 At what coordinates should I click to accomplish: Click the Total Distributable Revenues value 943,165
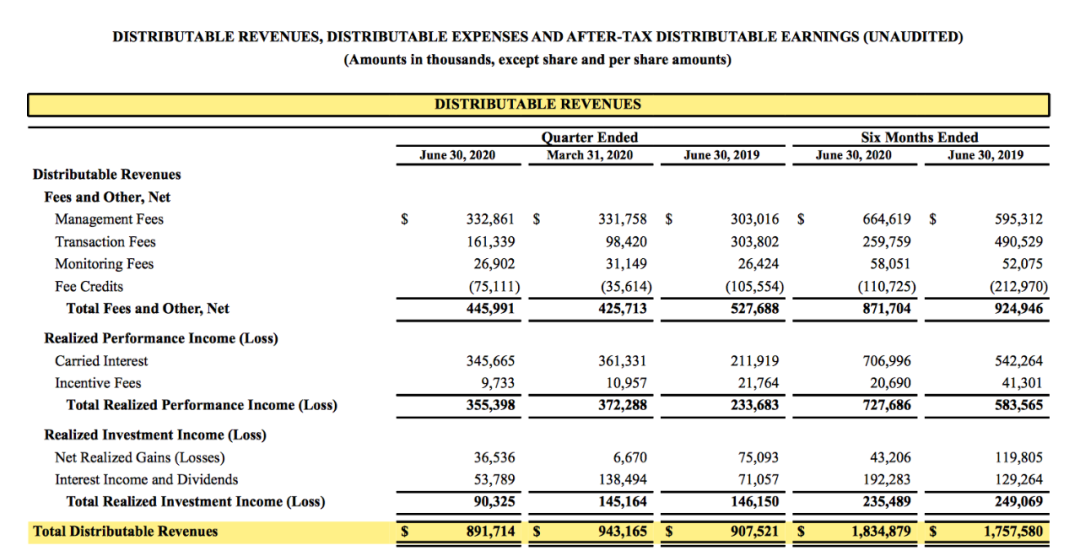(623, 531)
